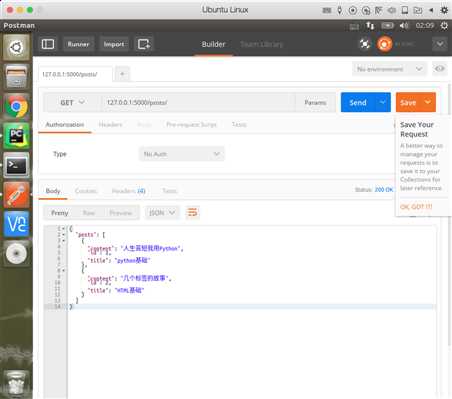
Task: Switch to response Headers (4) tab
Action: click(128, 191)
